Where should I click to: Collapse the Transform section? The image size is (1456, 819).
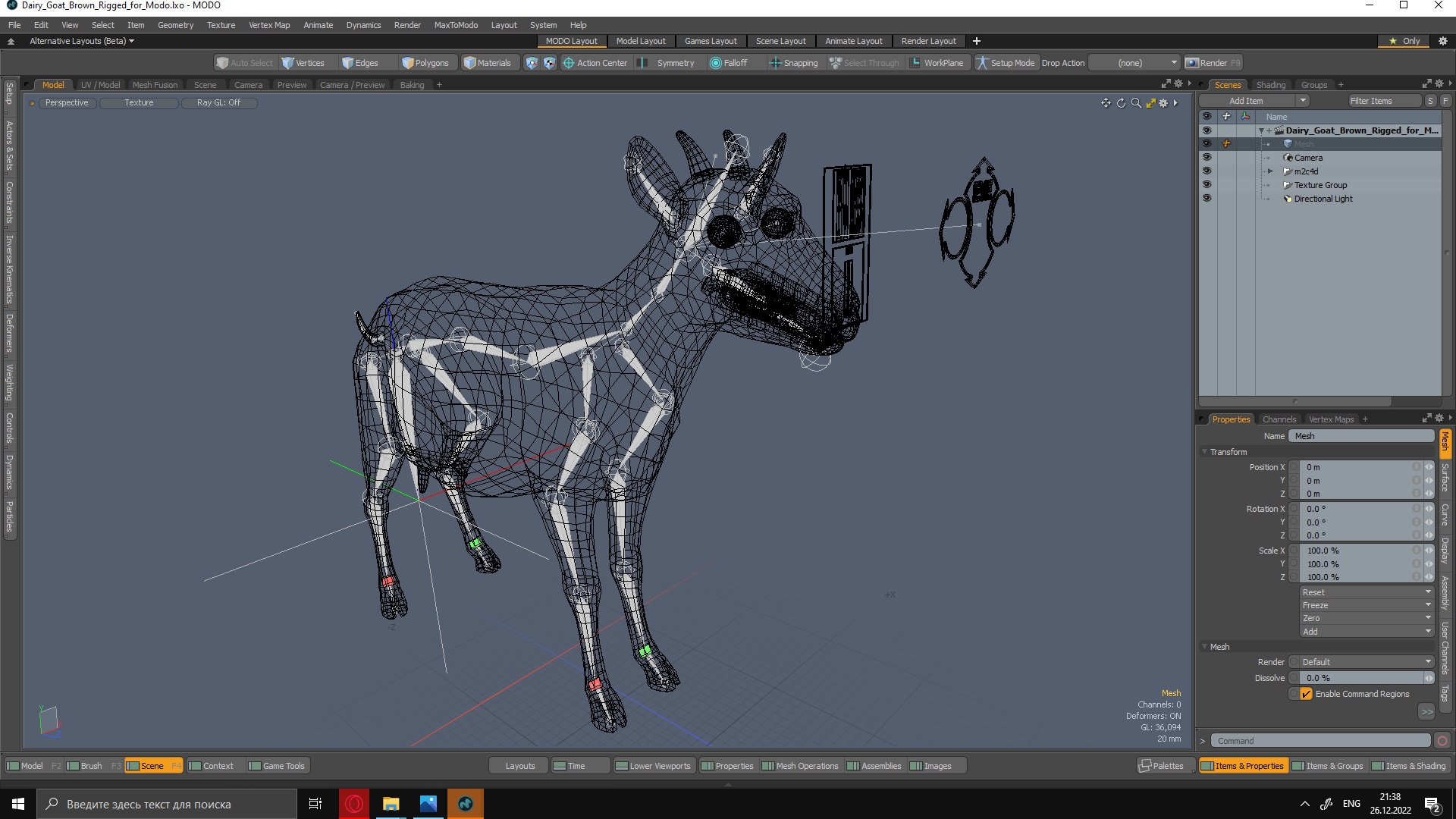[x=1205, y=452]
